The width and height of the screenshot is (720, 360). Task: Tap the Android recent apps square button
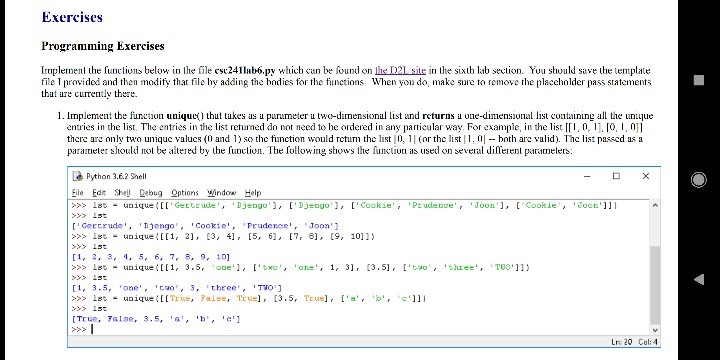click(x=698, y=80)
